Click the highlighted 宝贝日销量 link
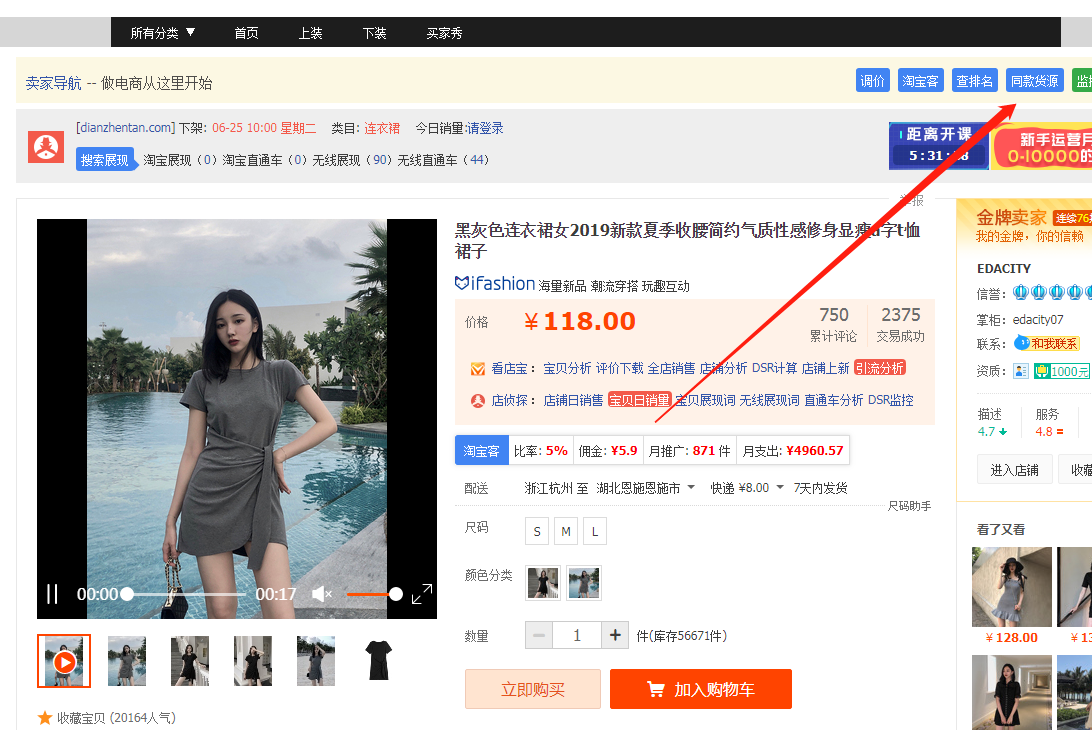 pyautogui.click(x=639, y=400)
